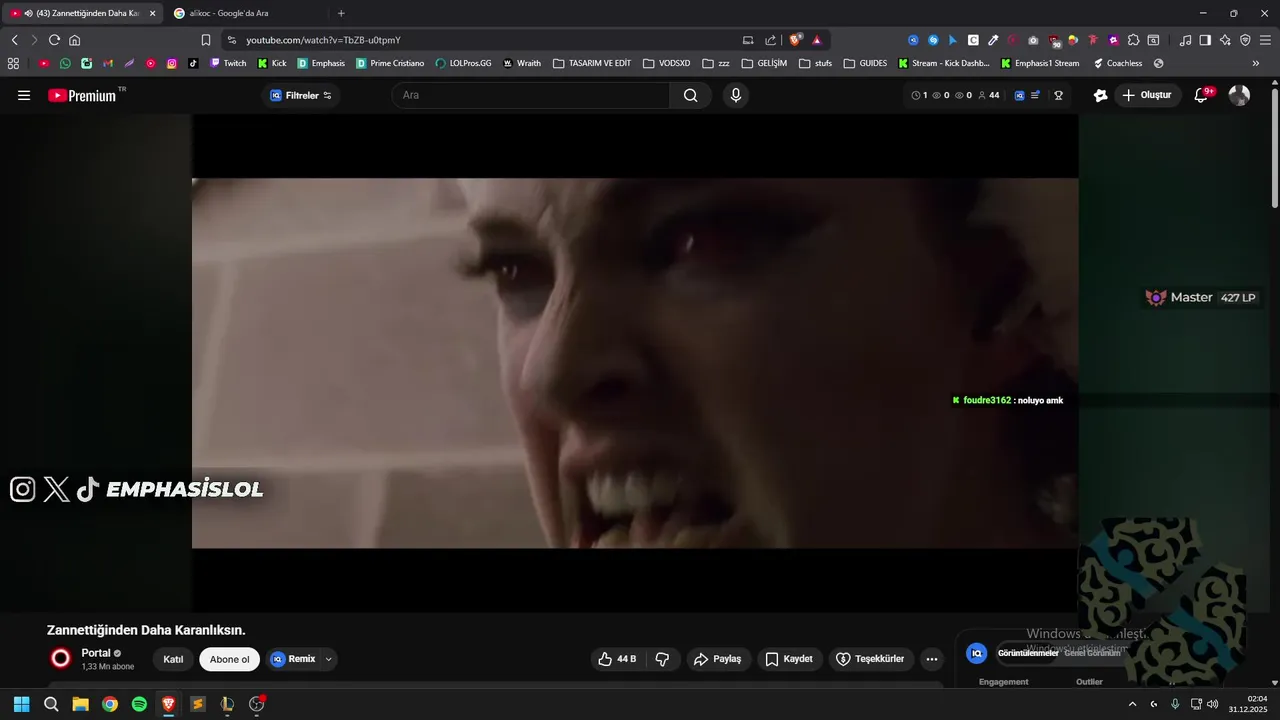
Task: Open Brave Shields lion icon
Action: coord(796,40)
